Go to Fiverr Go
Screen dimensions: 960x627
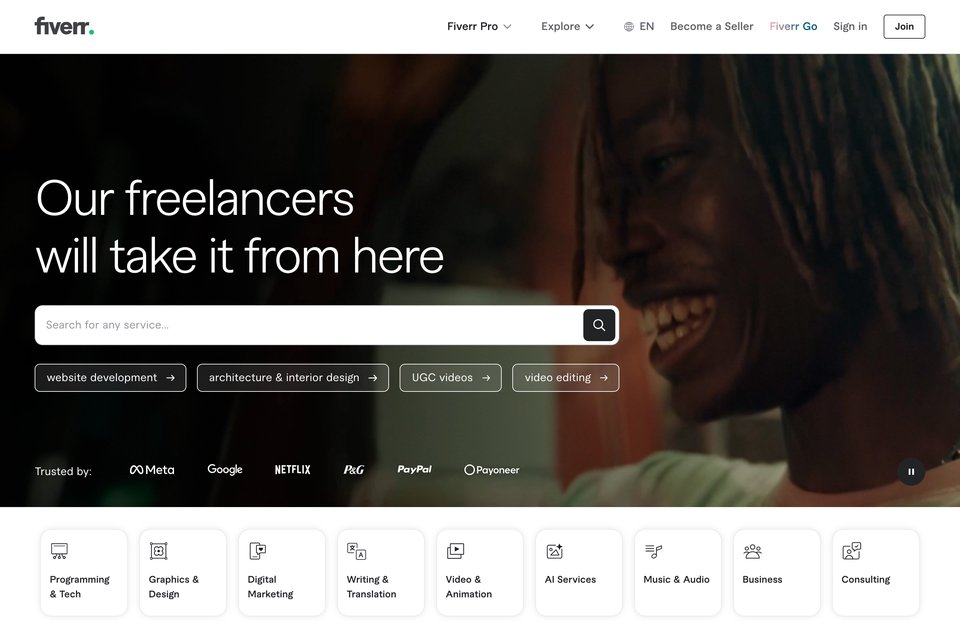[x=793, y=26]
